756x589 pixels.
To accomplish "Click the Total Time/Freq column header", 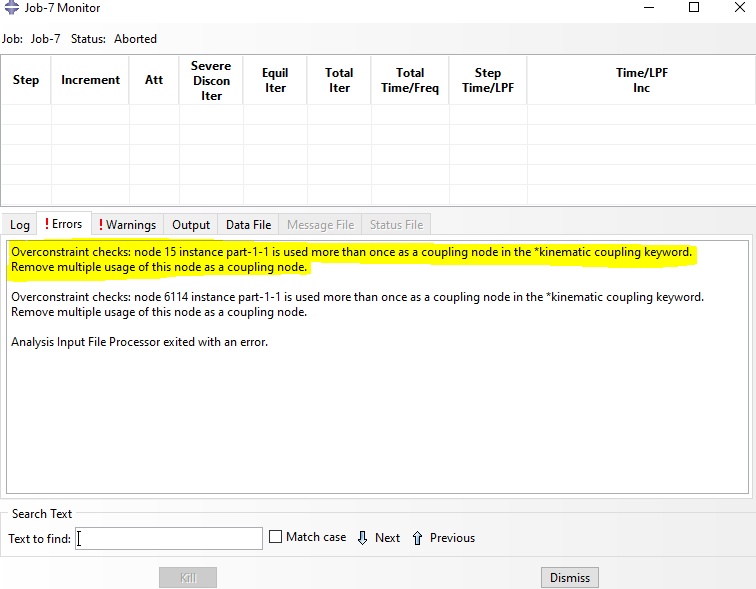I will 410,80.
